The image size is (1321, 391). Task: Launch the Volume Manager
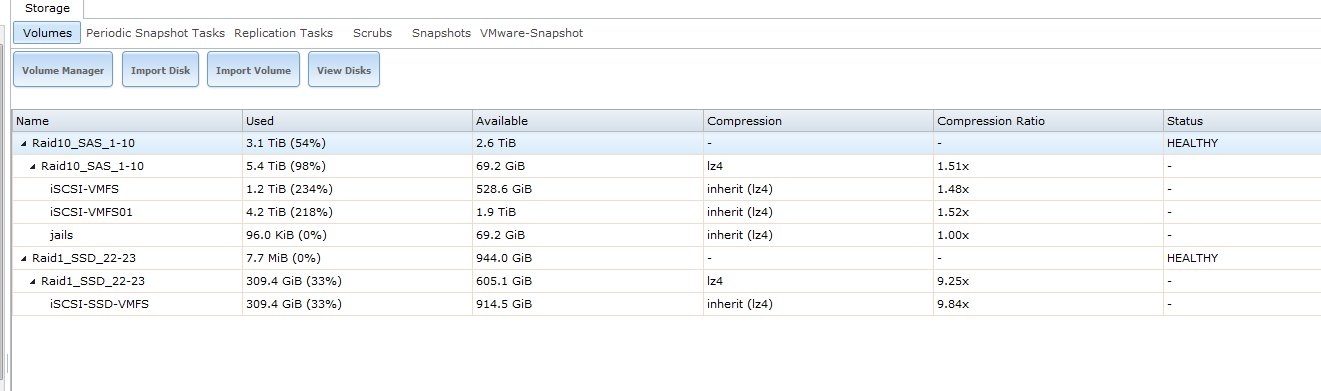(x=63, y=71)
